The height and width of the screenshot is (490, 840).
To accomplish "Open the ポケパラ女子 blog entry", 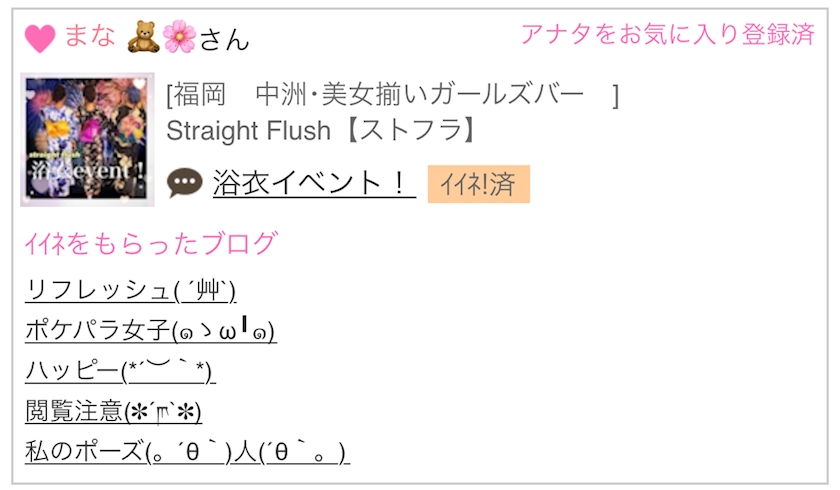I will click(x=150, y=331).
